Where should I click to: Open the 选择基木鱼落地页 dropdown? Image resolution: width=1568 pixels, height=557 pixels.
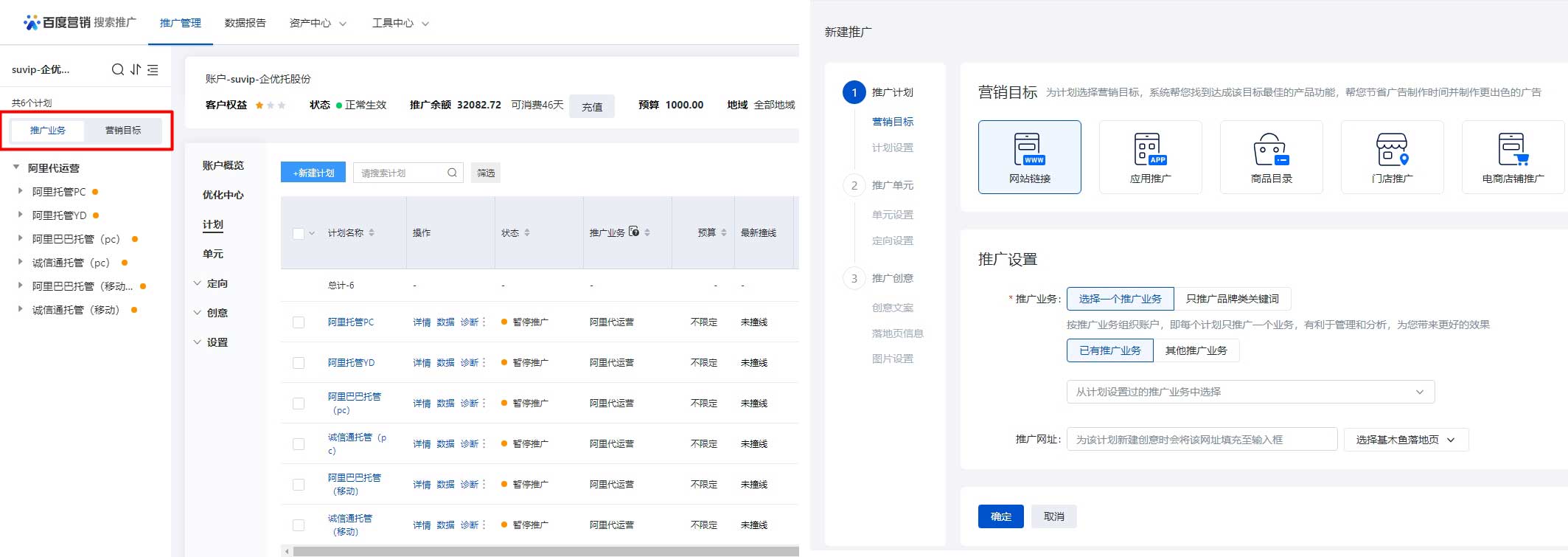(1406, 440)
